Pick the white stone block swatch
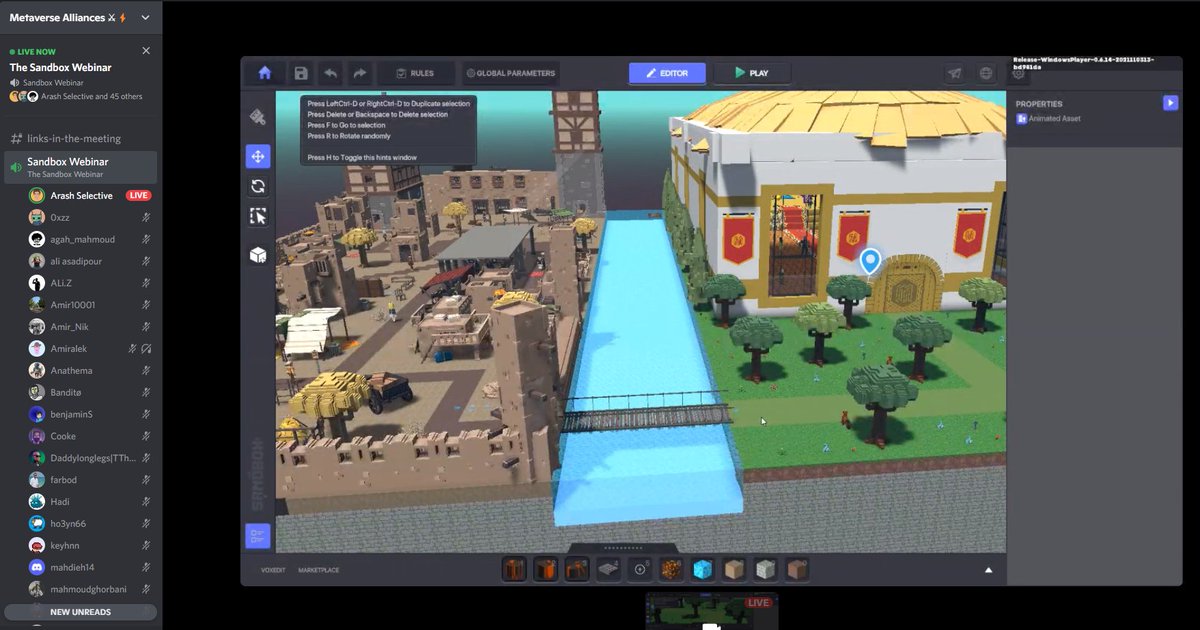This screenshot has height=630, width=1200. 765,570
